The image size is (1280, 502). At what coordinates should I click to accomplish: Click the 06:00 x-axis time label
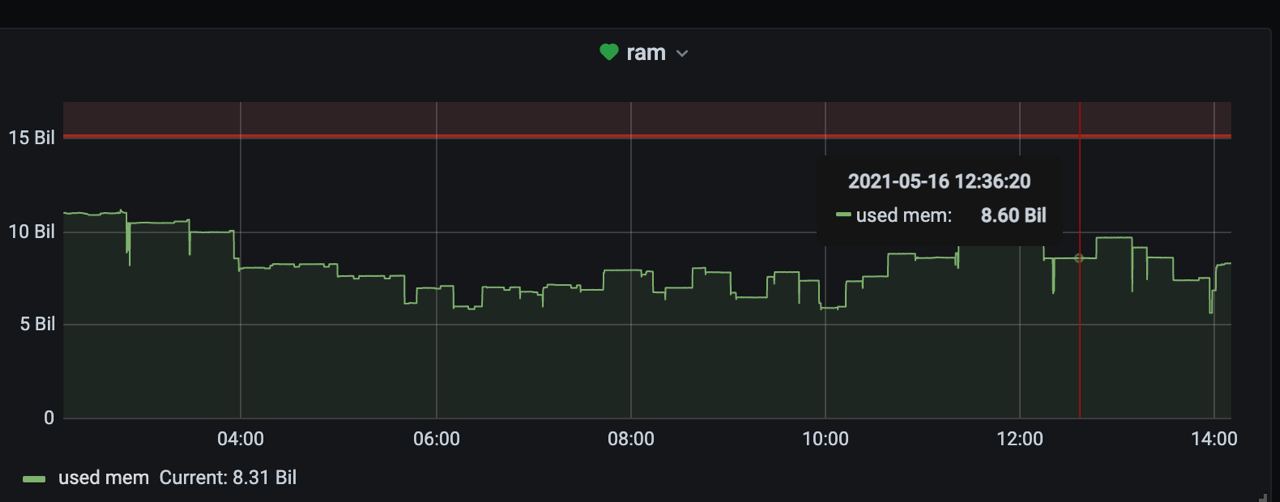[x=436, y=439]
